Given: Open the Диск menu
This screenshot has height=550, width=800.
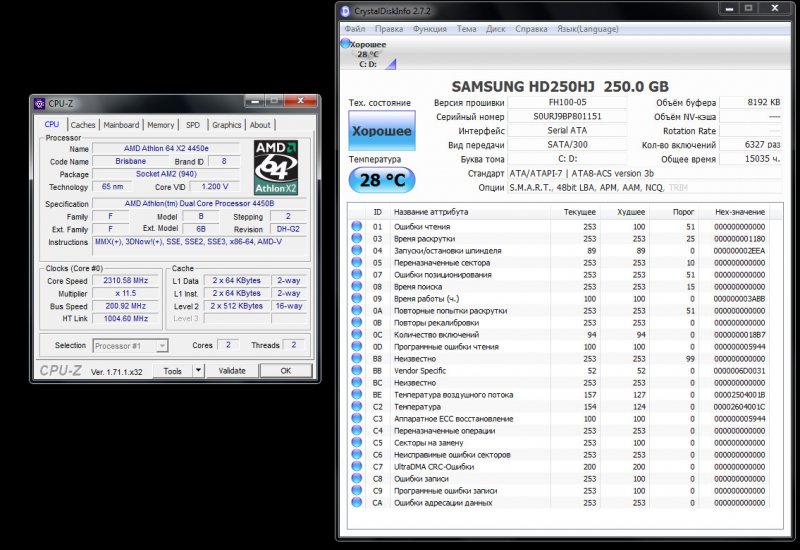Looking at the screenshot, I should (x=495, y=29).
